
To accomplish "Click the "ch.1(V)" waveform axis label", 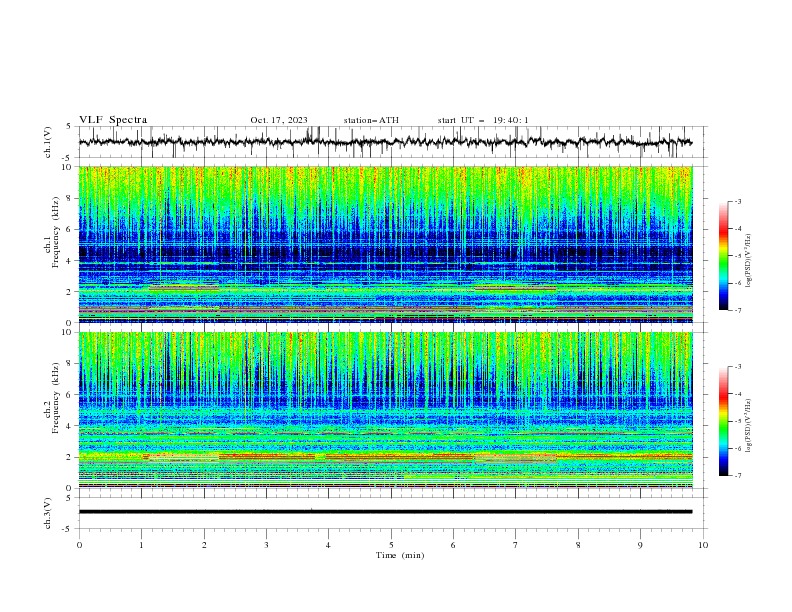I will [x=48, y=142].
